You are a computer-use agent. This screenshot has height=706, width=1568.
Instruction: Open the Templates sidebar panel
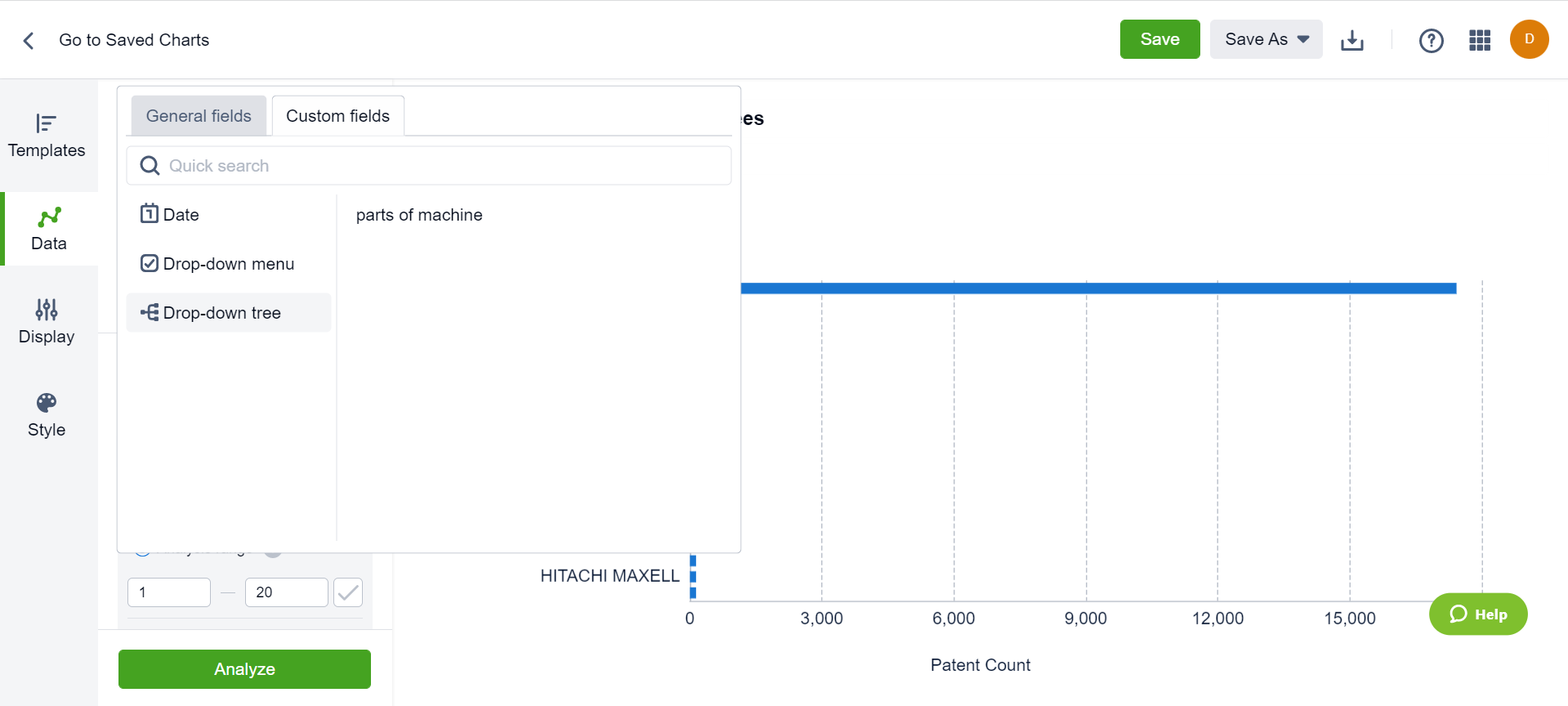47,136
